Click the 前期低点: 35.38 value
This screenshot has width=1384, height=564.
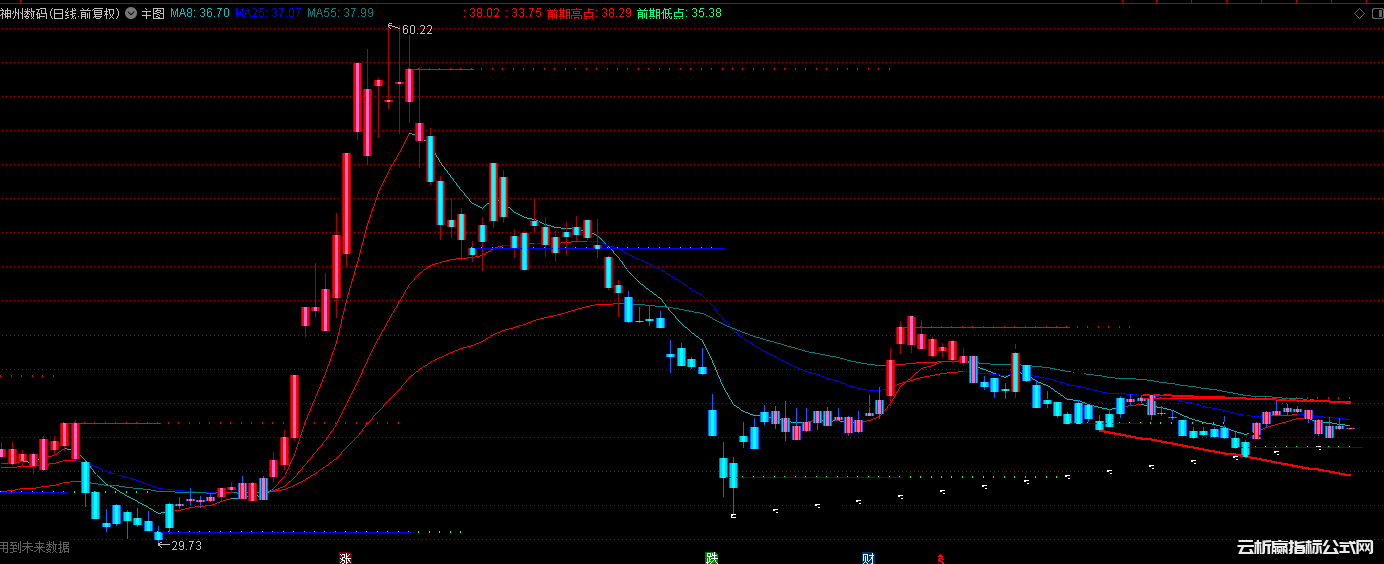point(679,13)
